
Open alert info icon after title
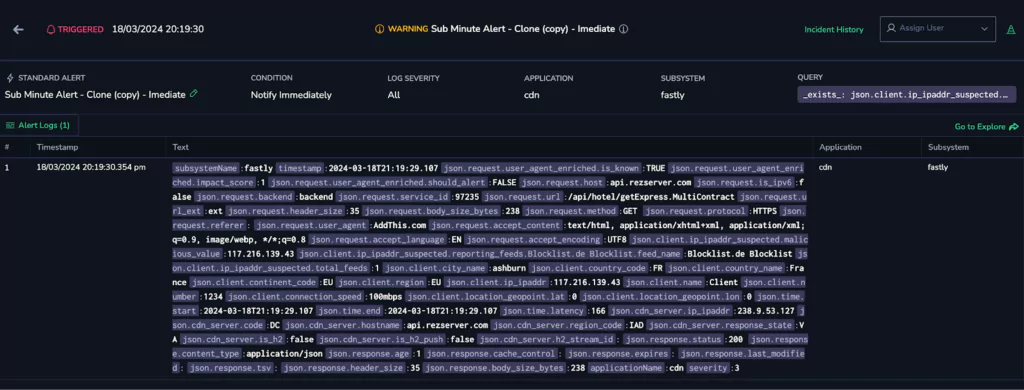(623, 29)
